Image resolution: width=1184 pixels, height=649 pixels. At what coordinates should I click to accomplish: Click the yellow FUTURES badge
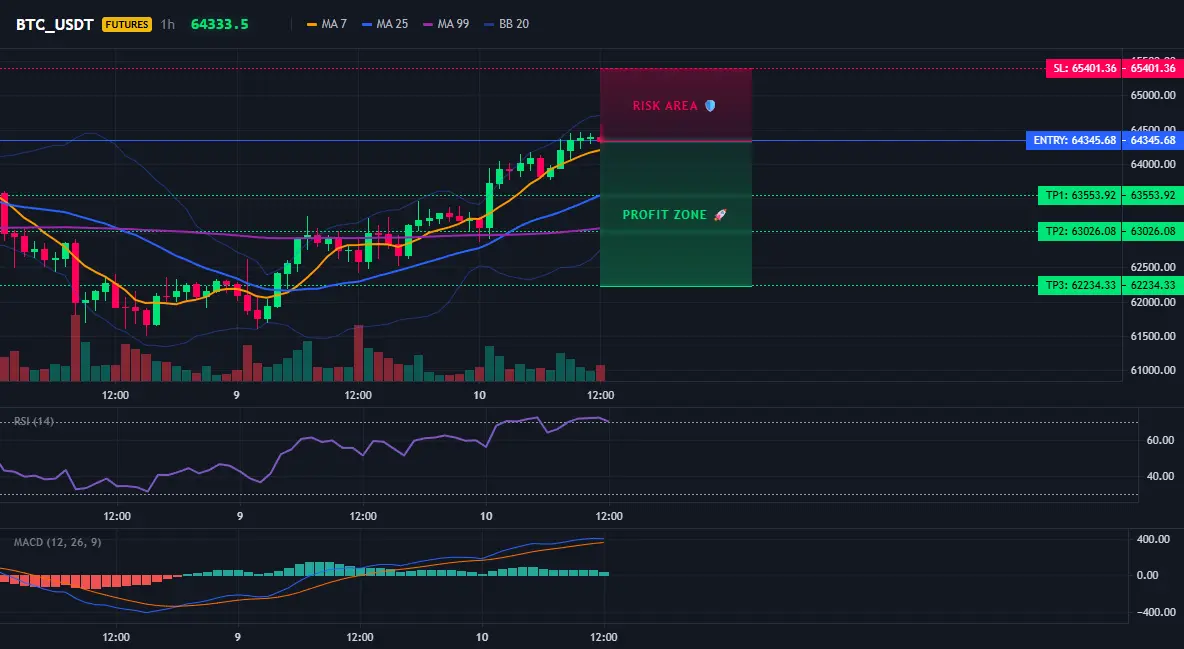pos(127,24)
